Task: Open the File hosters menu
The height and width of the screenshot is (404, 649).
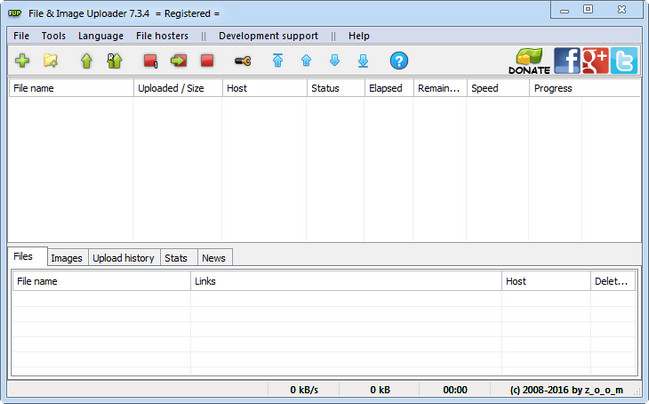Action: tap(162, 36)
